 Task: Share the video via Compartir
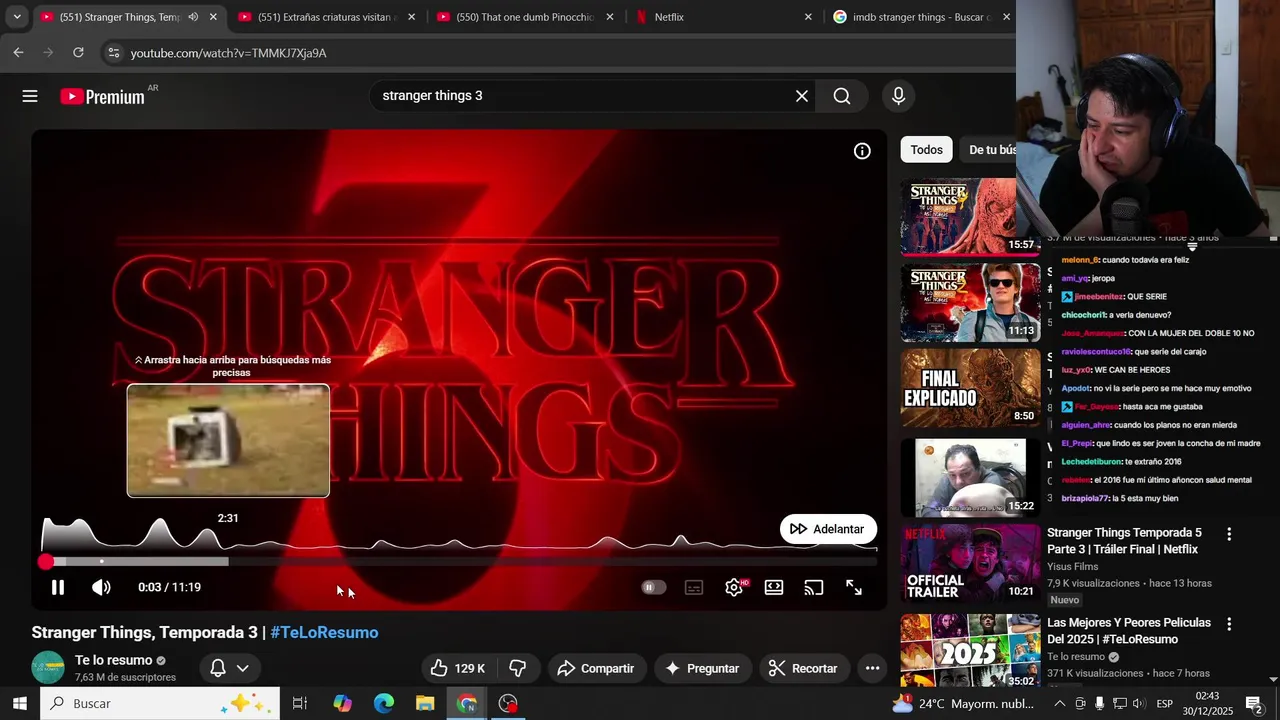[596, 668]
